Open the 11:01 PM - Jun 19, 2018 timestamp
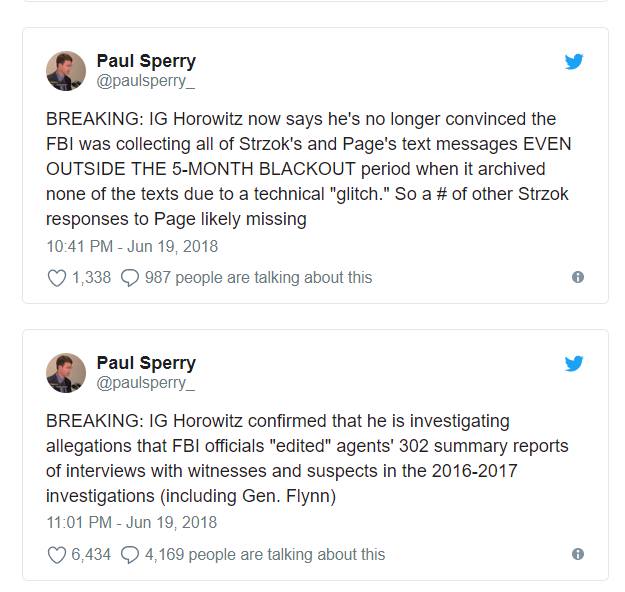Viewport: 625px width, 592px height. pos(131,522)
